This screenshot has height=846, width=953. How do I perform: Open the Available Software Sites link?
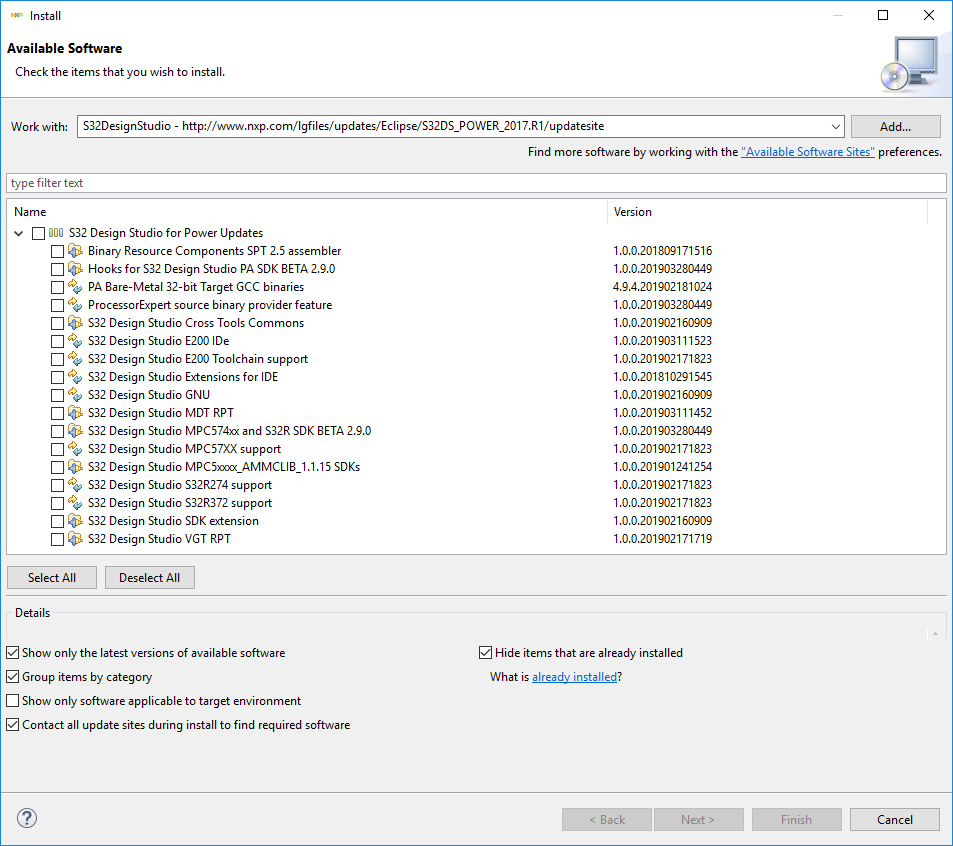coord(808,152)
